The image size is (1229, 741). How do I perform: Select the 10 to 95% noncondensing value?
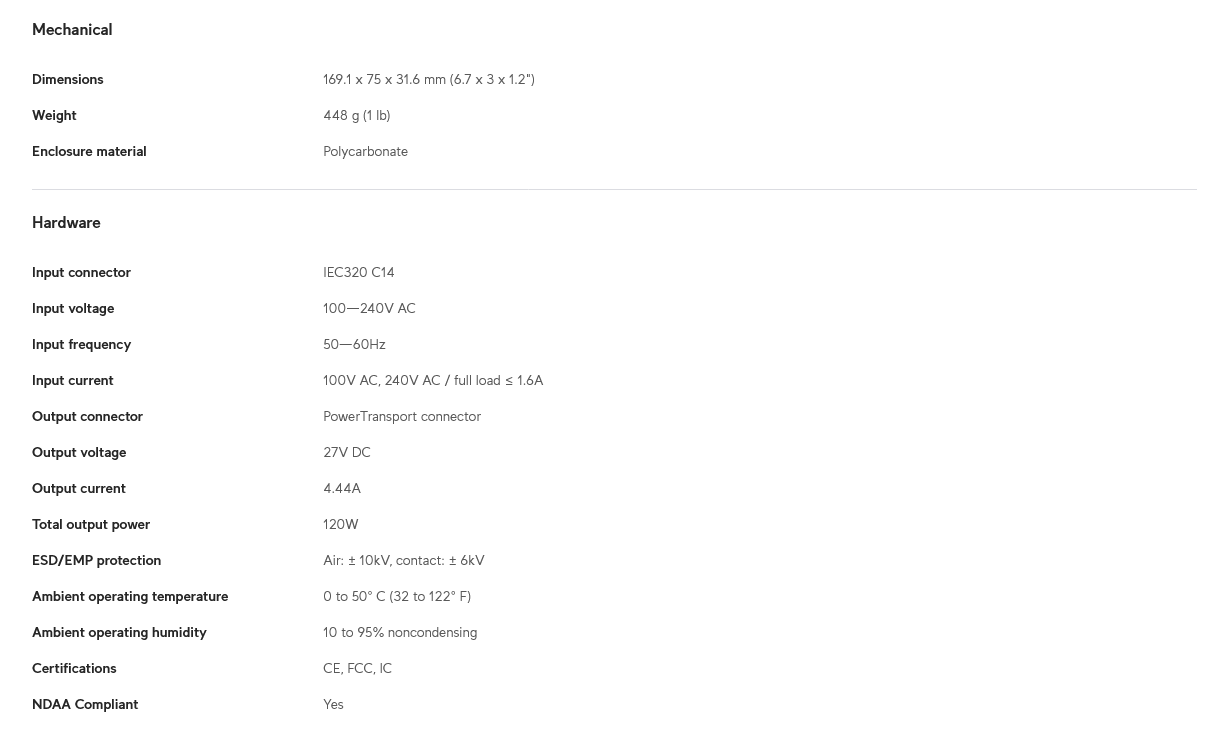pos(400,633)
